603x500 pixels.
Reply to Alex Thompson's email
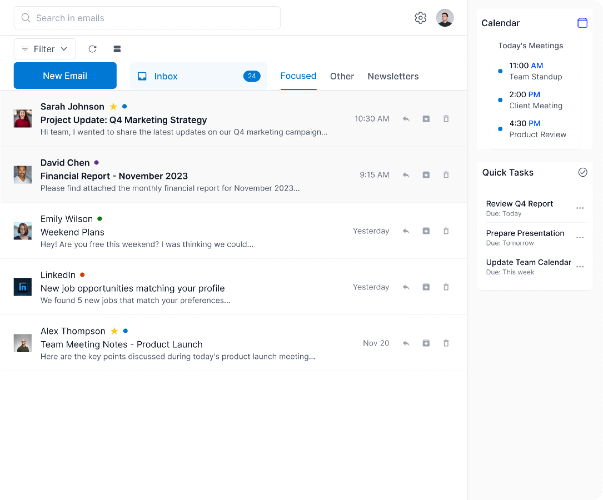[406, 343]
